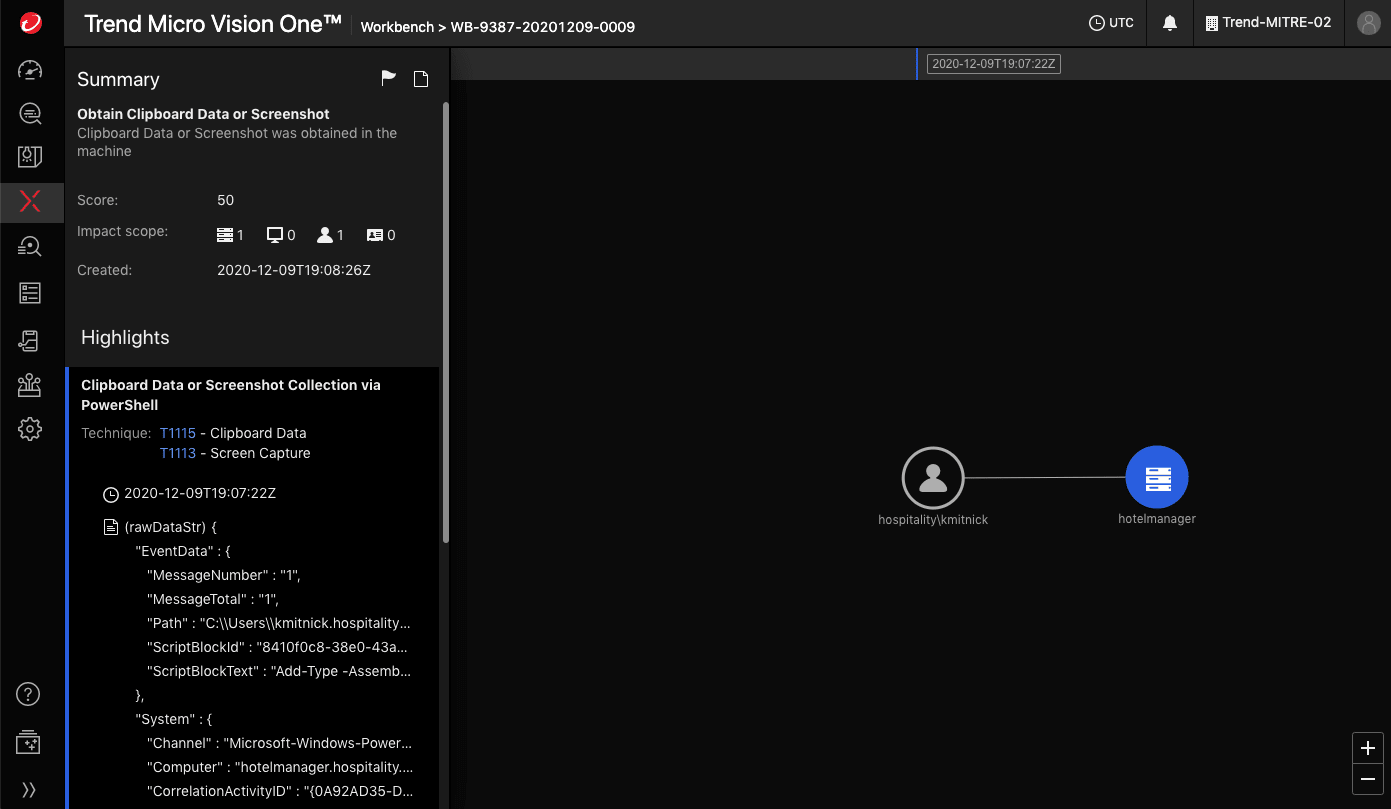Open the dashboard gauge icon in sidebar
Viewport: 1391px width, 809px height.
pyautogui.click(x=30, y=70)
